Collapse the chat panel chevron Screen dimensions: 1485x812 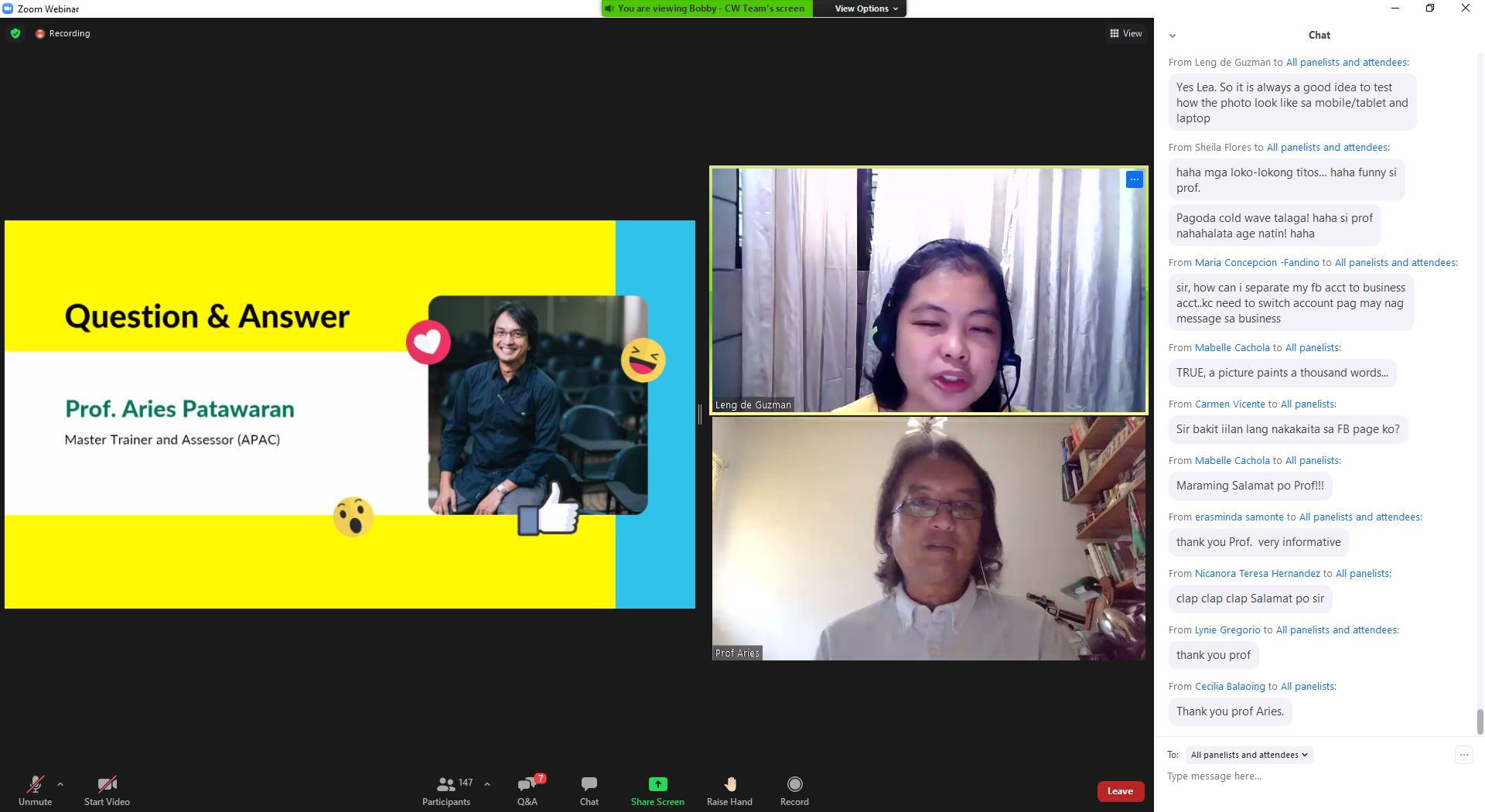point(1173,35)
